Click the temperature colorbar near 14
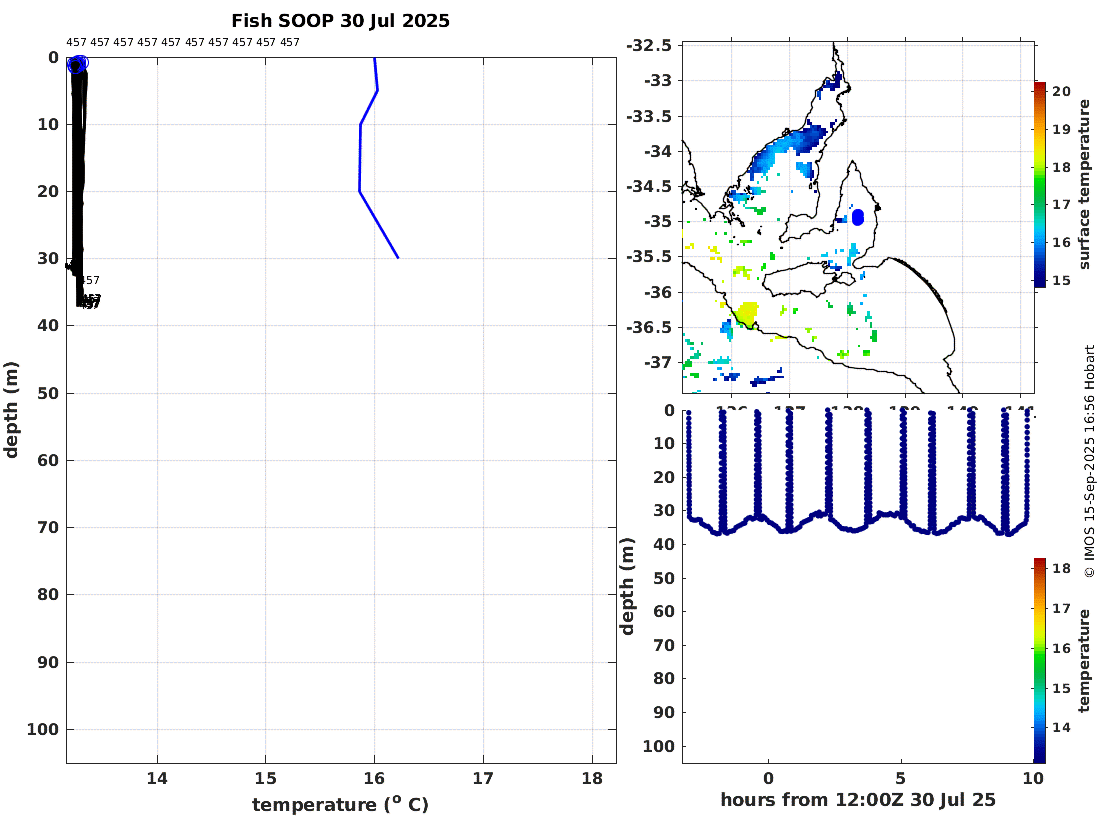The image size is (1100, 820). click(1040, 727)
